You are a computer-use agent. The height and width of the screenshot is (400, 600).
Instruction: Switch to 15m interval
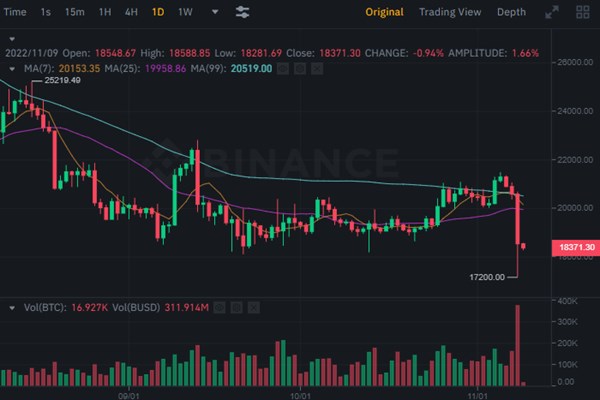tap(75, 12)
